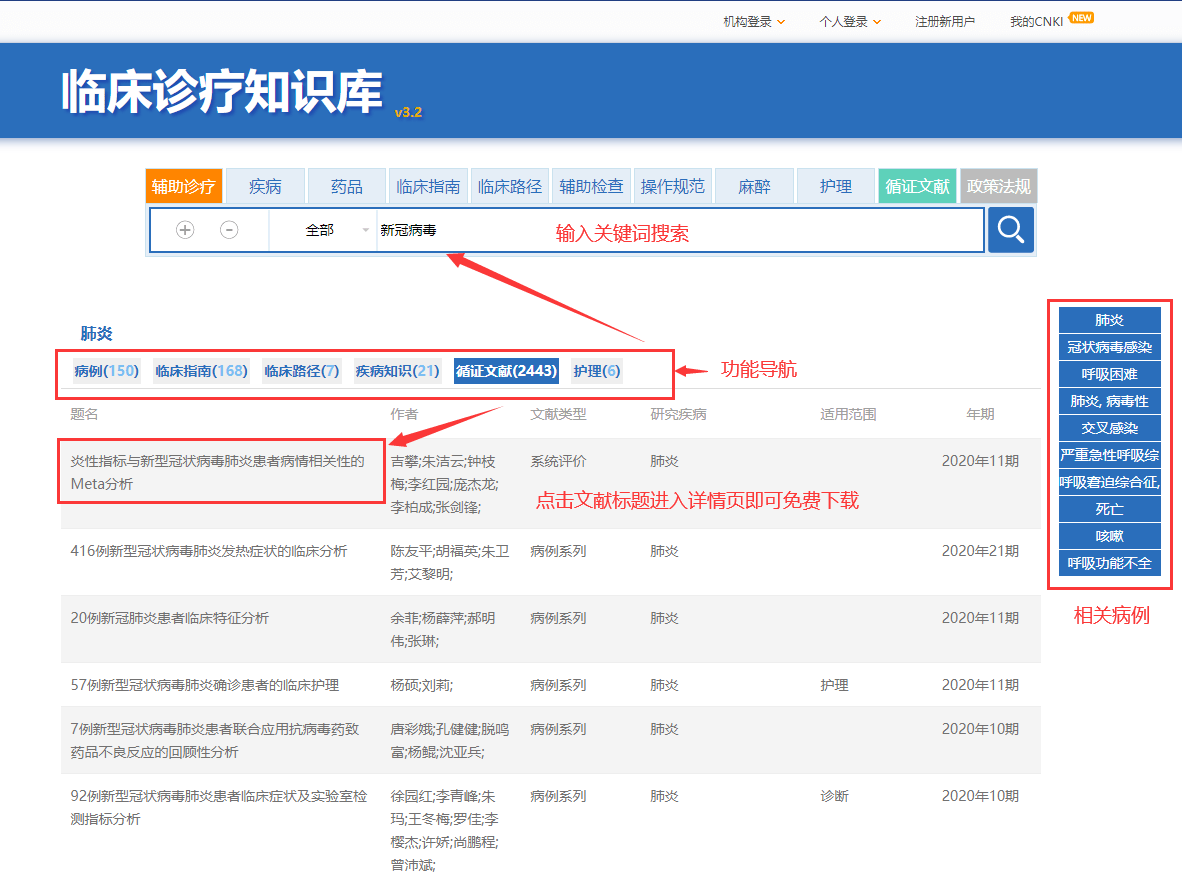Screen dimensions: 1182x883
Task: Click the magnifier search button
Action: pyautogui.click(x=1010, y=230)
